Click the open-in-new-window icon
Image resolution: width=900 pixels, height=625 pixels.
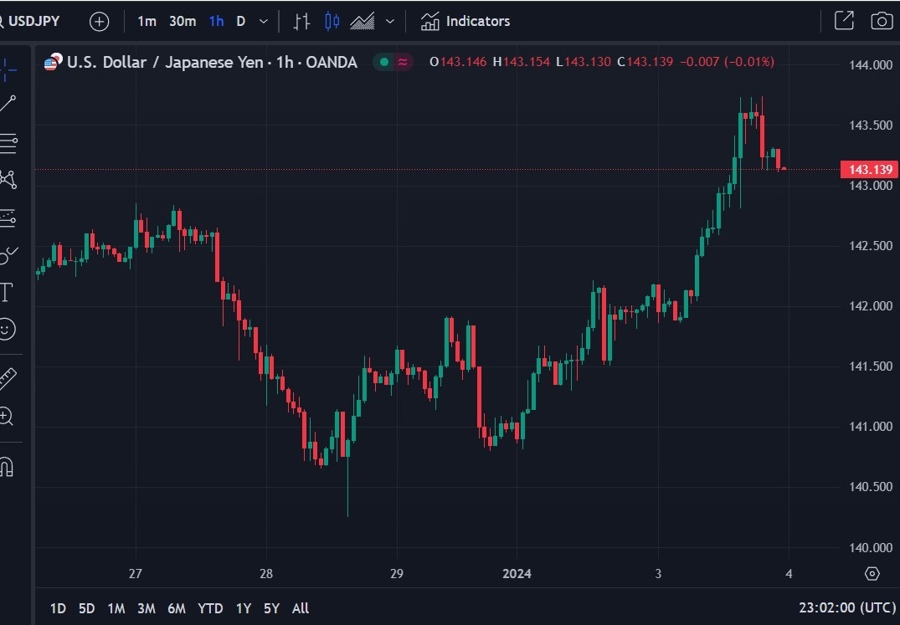point(843,20)
